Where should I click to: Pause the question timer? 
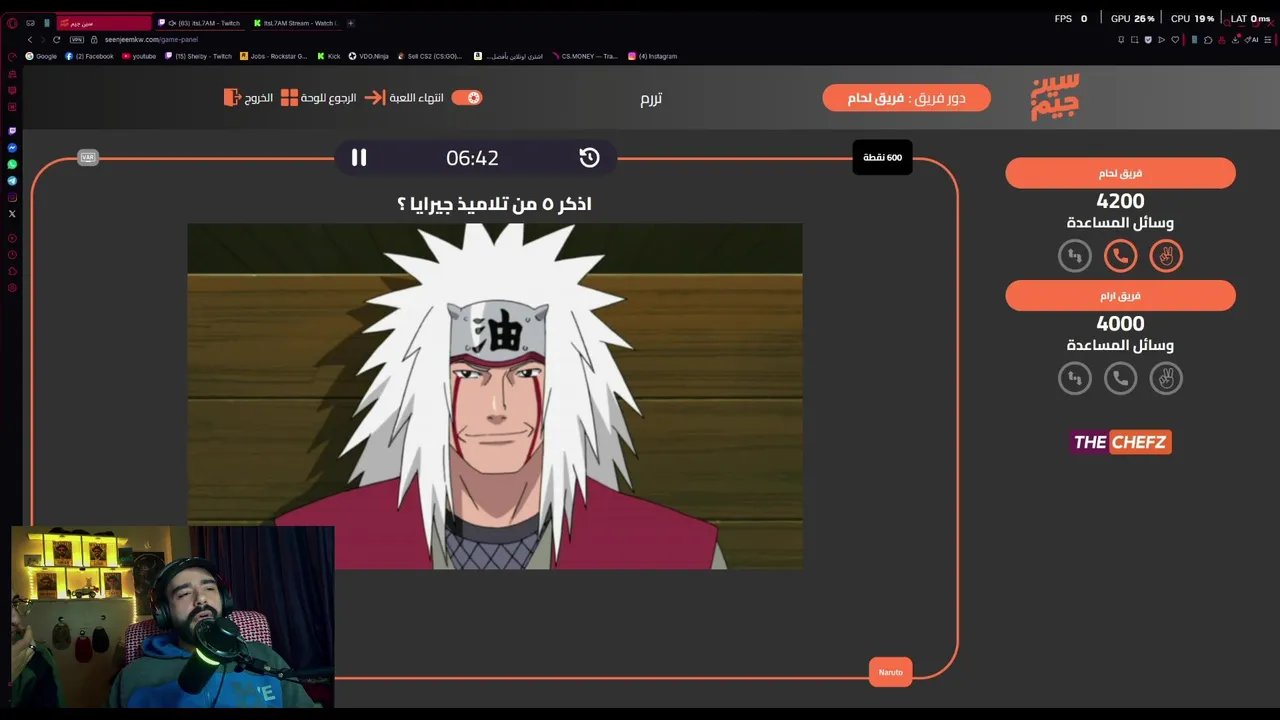(x=359, y=157)
